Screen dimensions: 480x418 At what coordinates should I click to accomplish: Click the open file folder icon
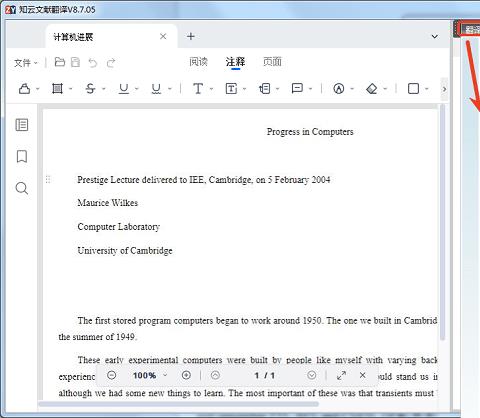(60, 62)
